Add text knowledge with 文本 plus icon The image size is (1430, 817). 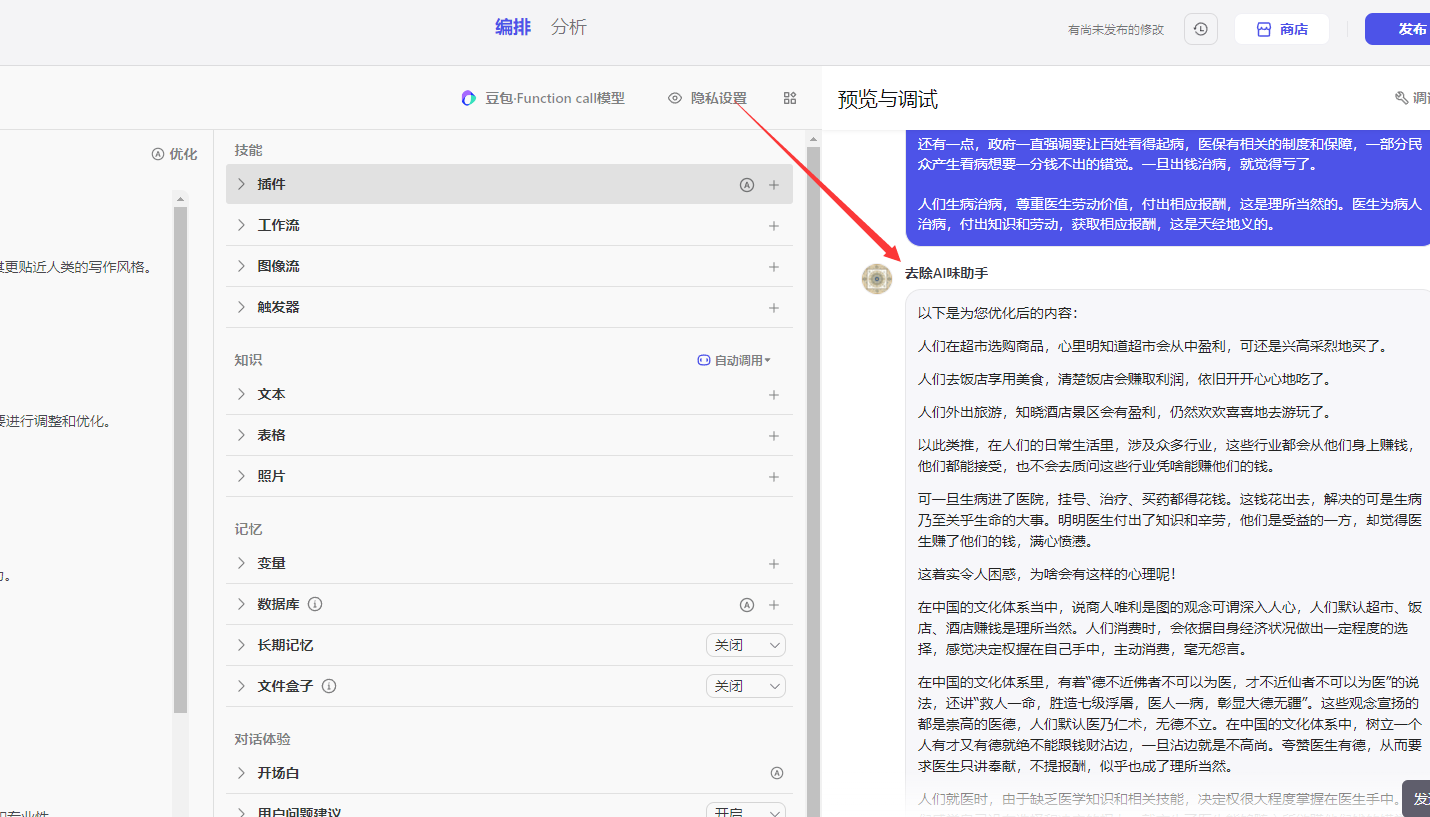[x=774, y=395]
